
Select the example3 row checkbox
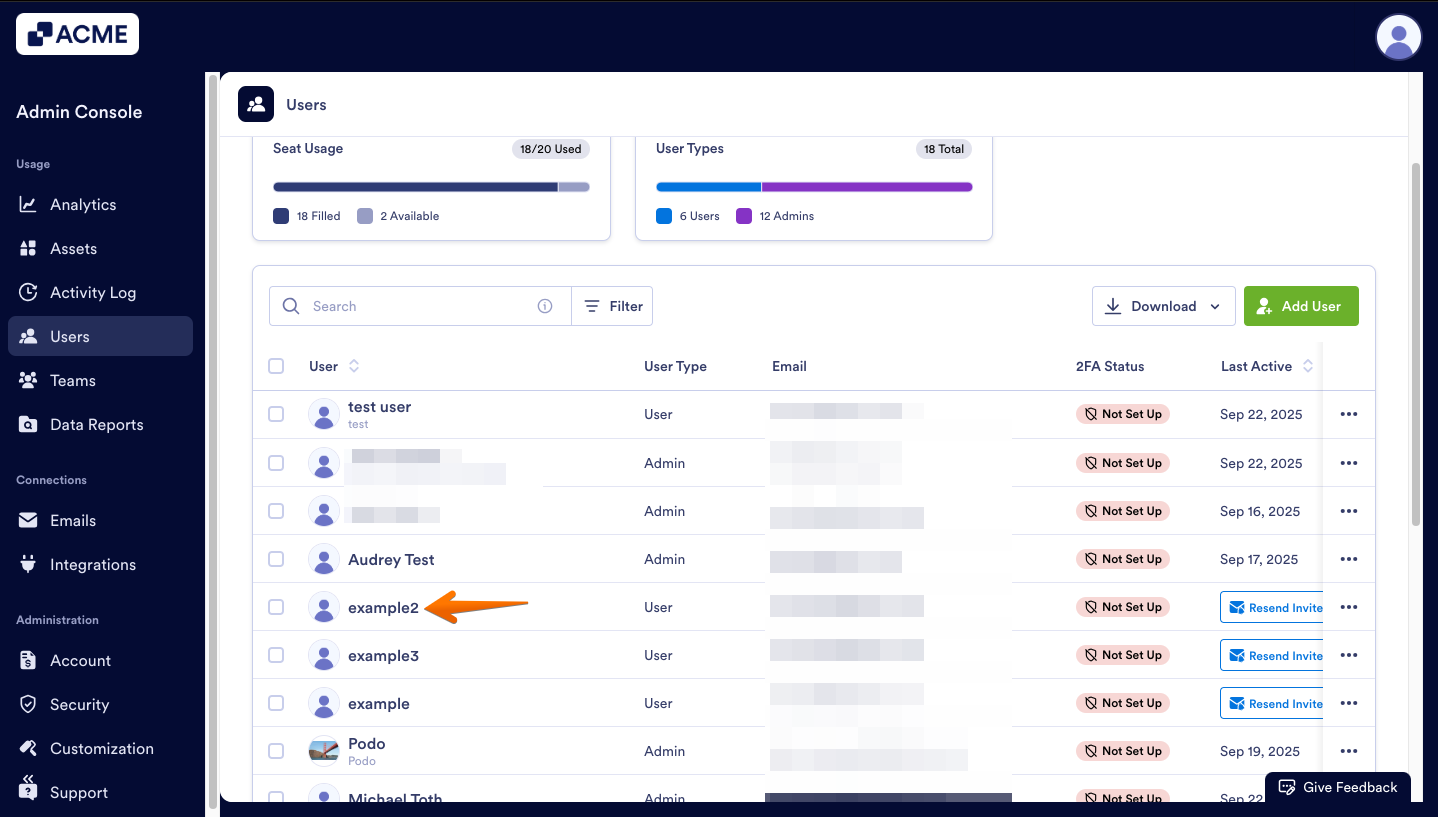tap(276, 655)
